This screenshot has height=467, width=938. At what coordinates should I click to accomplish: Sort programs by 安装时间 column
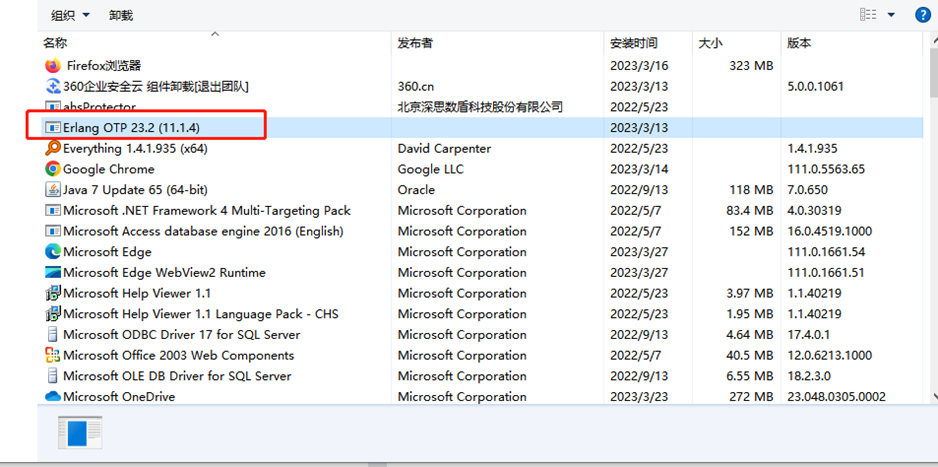634,43
